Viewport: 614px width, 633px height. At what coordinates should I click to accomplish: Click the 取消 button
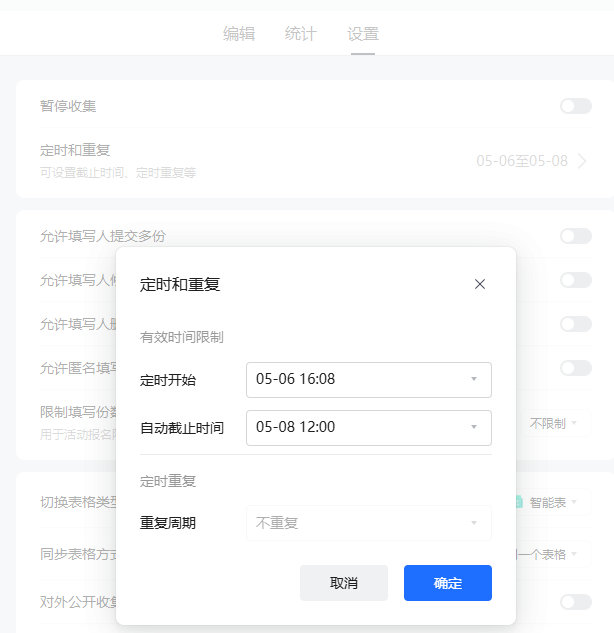(x=343, y=583)
